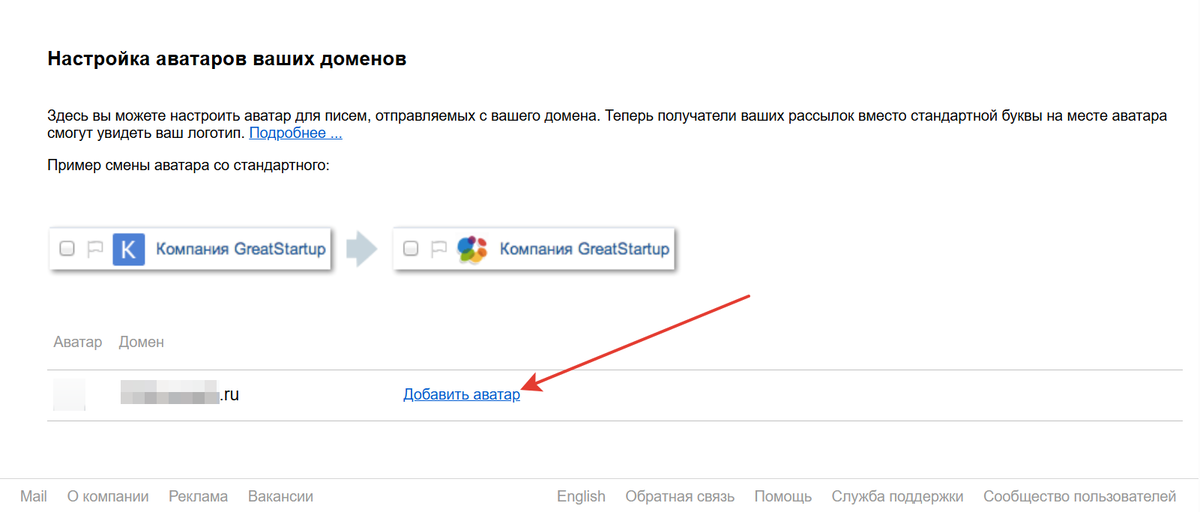This screenshot has height=512, width=1200.
Task: Click the heading "Настройка аватаров ваших доменов"
Action: coord(227,58)
